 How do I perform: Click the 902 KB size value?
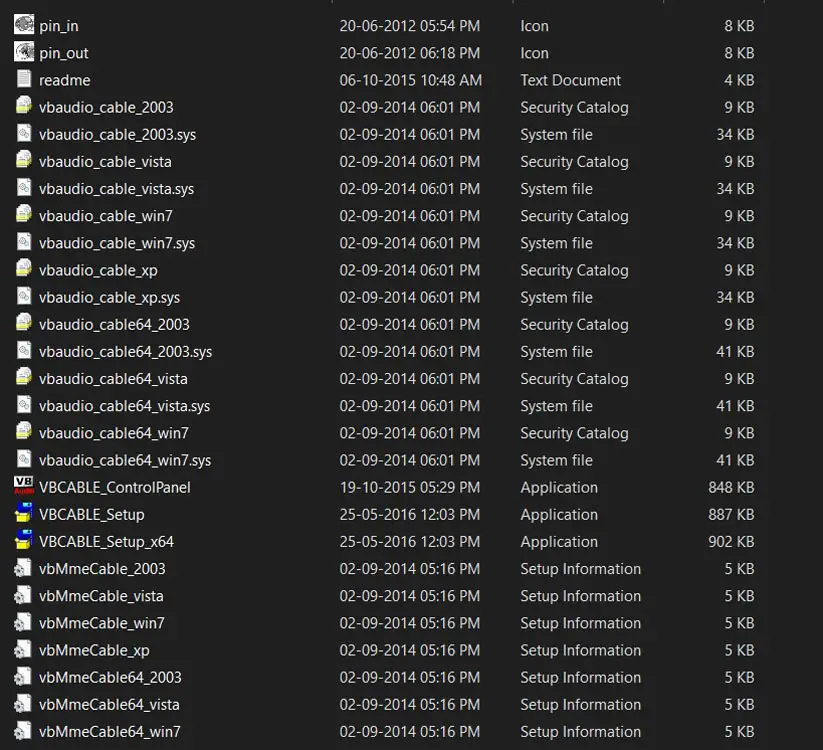731,542
